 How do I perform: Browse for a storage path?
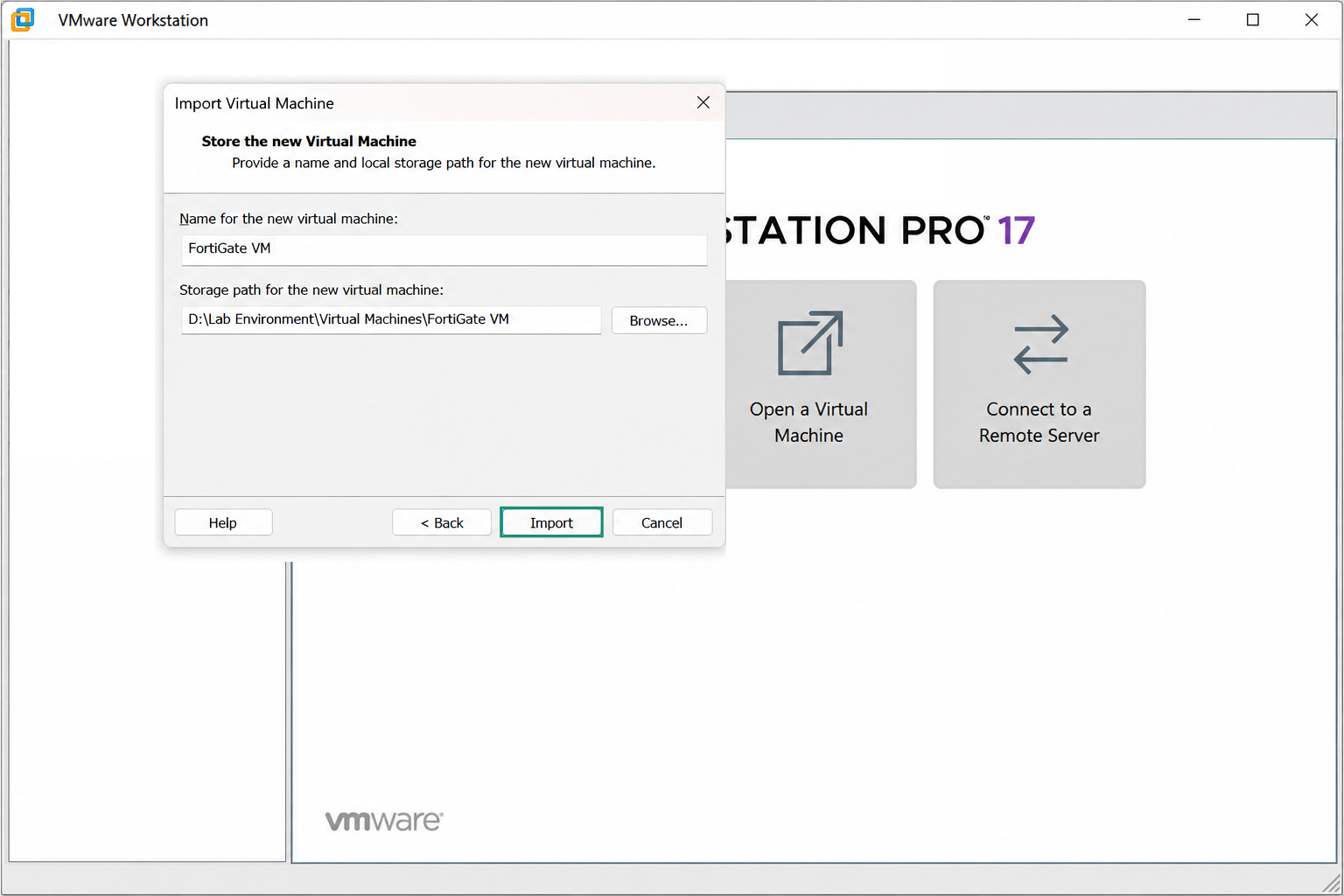659,320
